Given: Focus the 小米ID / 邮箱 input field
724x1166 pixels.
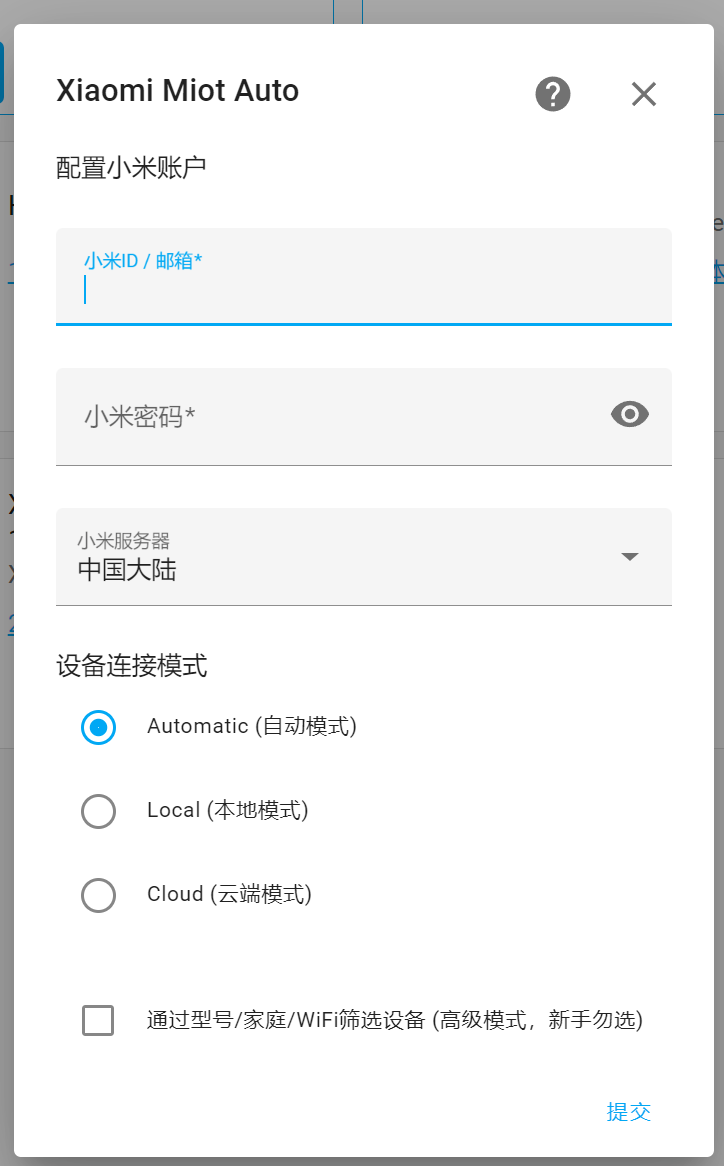Looking at the screenshot, I should pos(363,290).
